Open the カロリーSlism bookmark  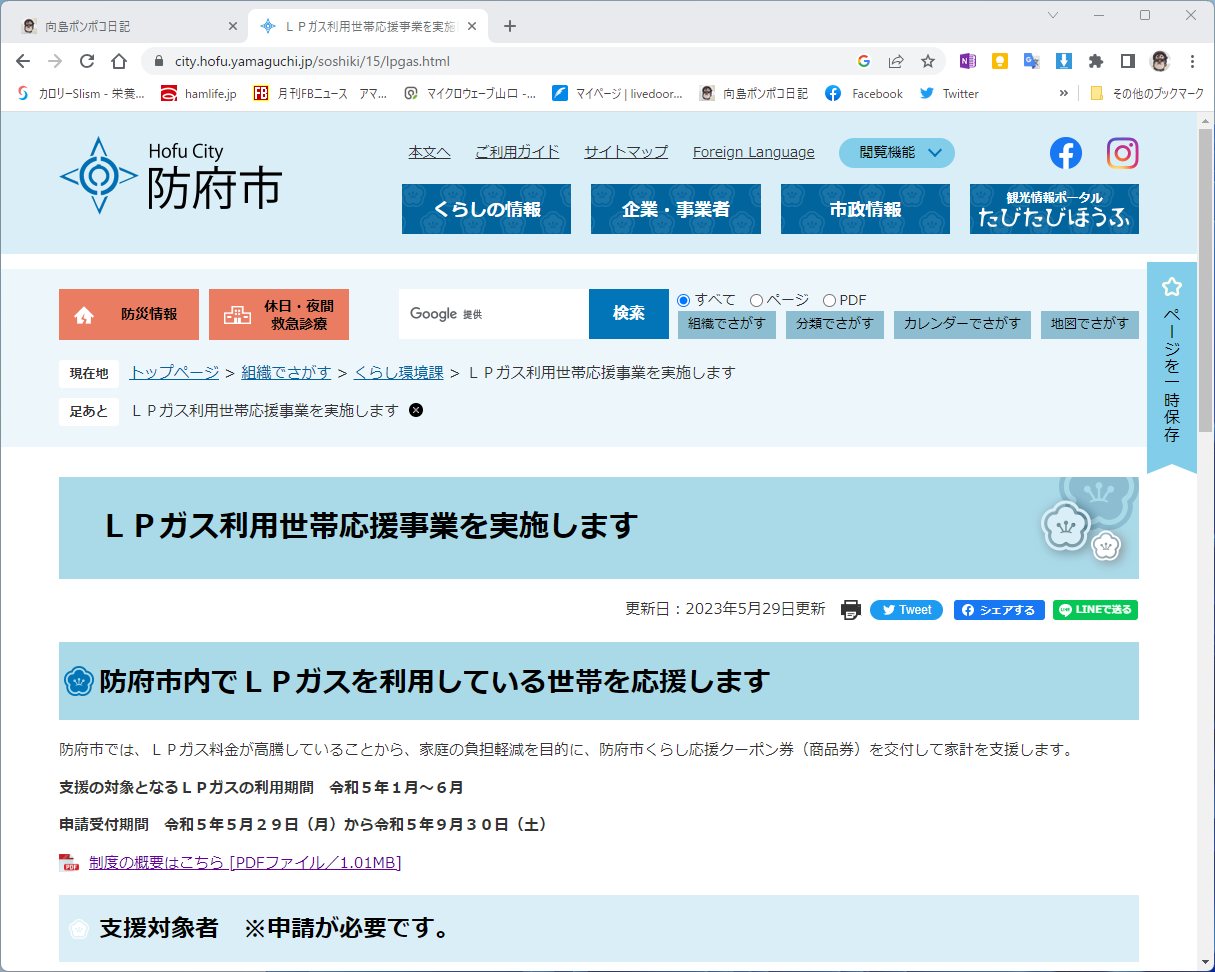[x=81, y=93]
